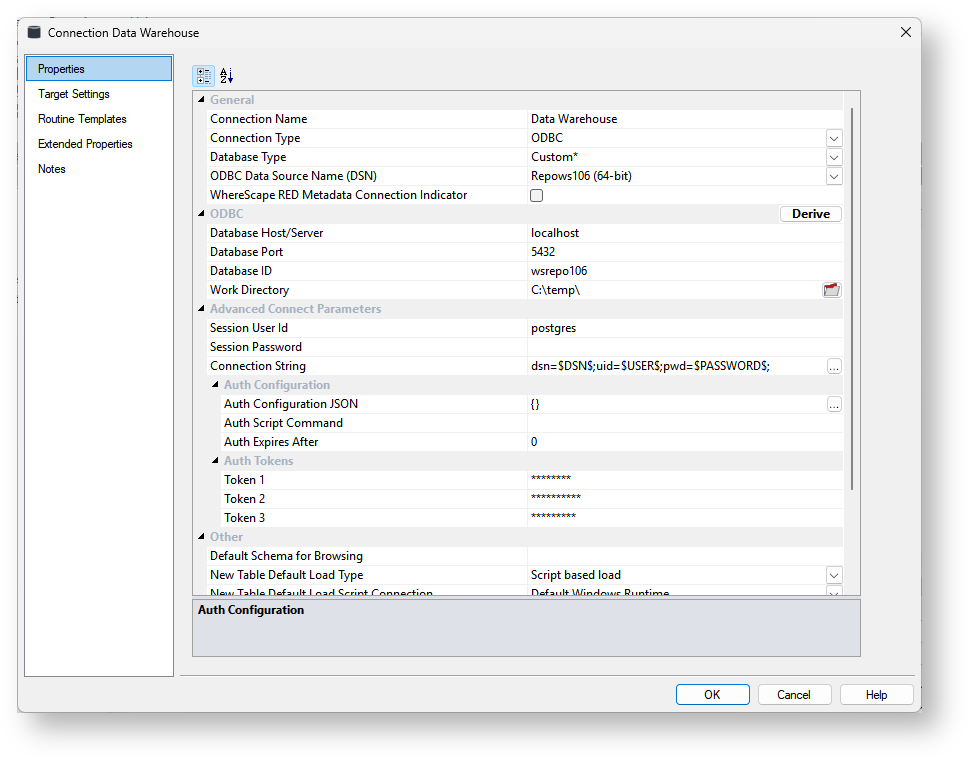Screen dimensions: 970x761
Task: Select the Connection Type row label
Action: click(x=255, y=138)
